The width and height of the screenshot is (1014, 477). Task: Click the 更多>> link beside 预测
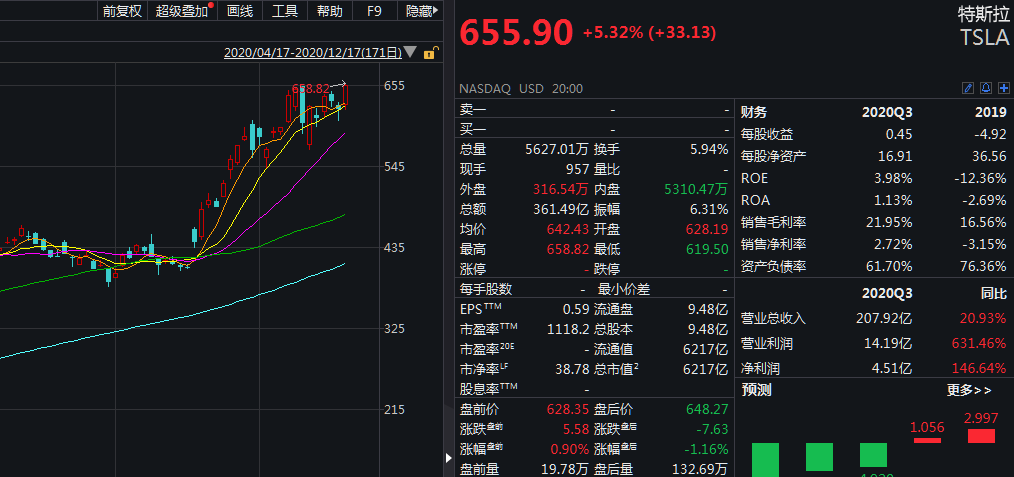point(969,390)
